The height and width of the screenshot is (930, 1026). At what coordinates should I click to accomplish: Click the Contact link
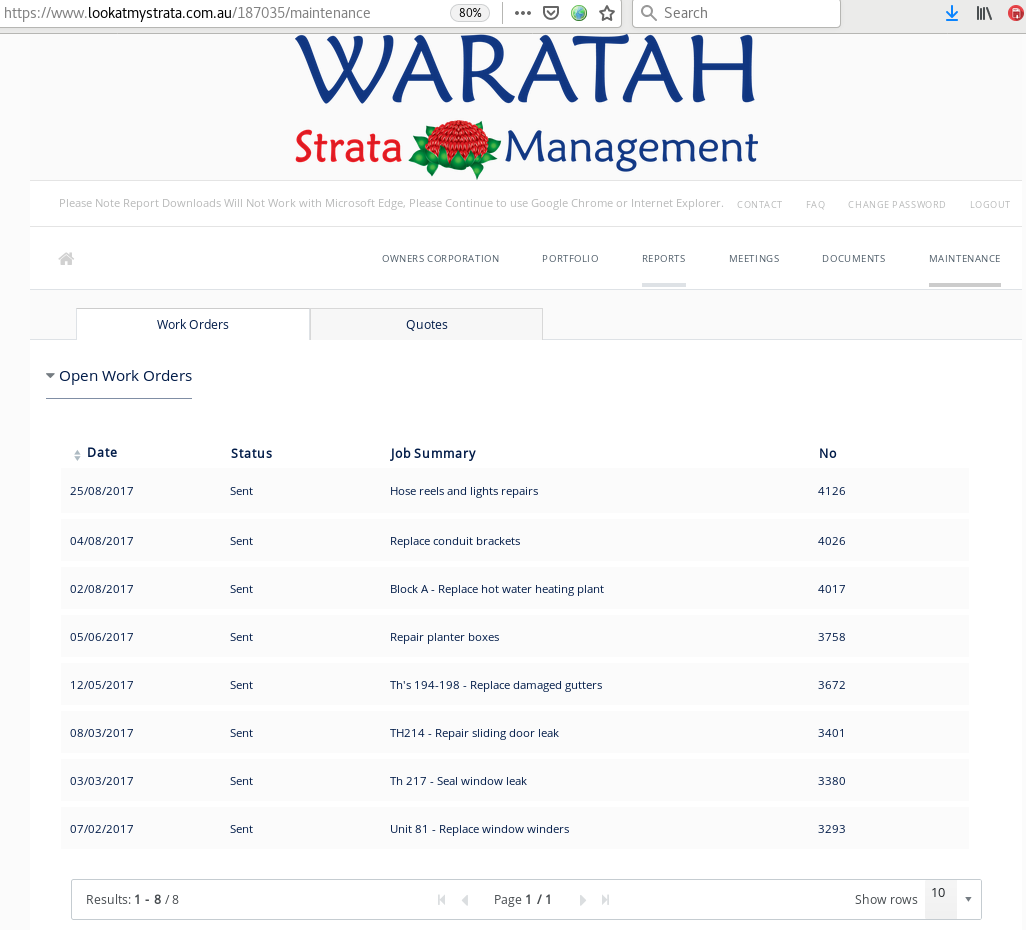[x=759, y=204]
